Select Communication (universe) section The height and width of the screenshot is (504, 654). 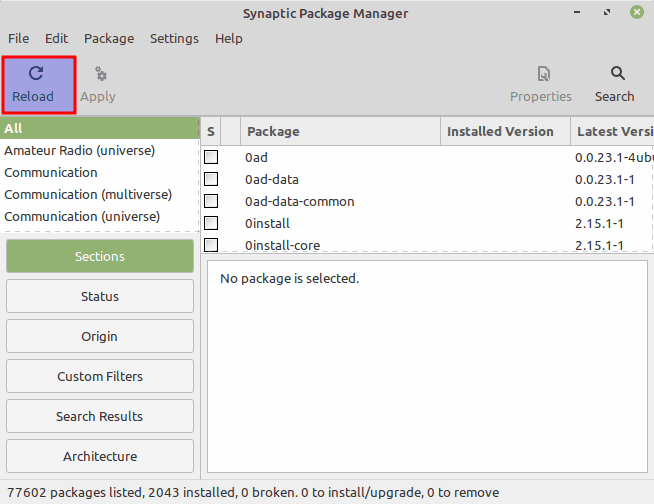(x=100, y=217)
